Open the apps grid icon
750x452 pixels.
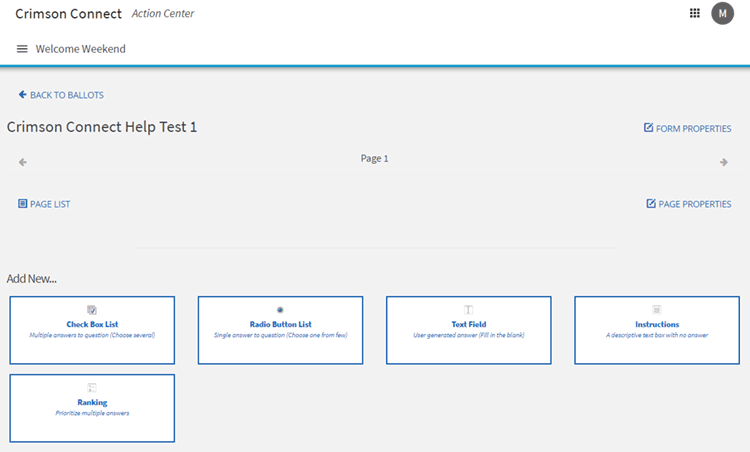coord(695,13)
